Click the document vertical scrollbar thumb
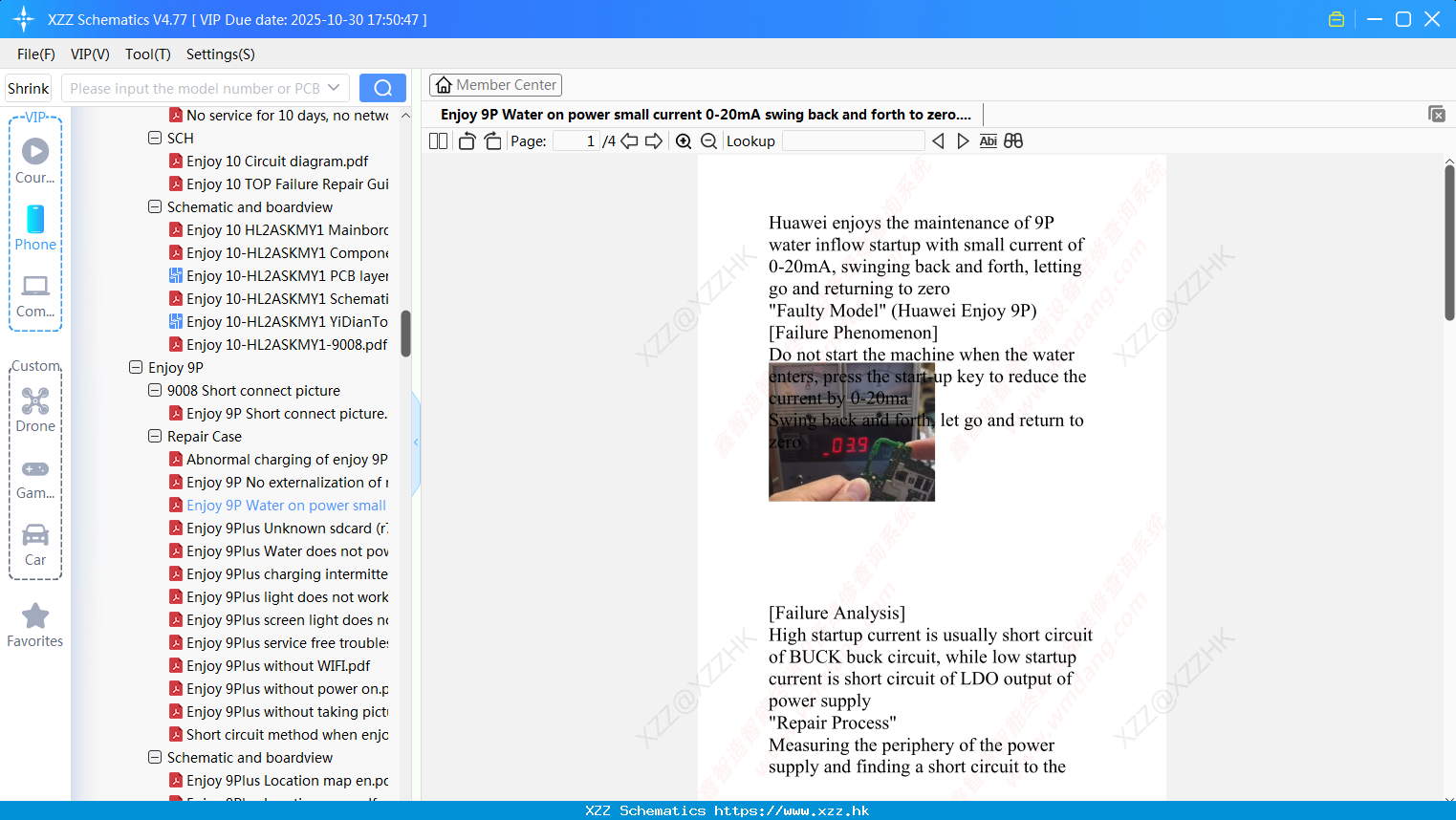 1449,244
